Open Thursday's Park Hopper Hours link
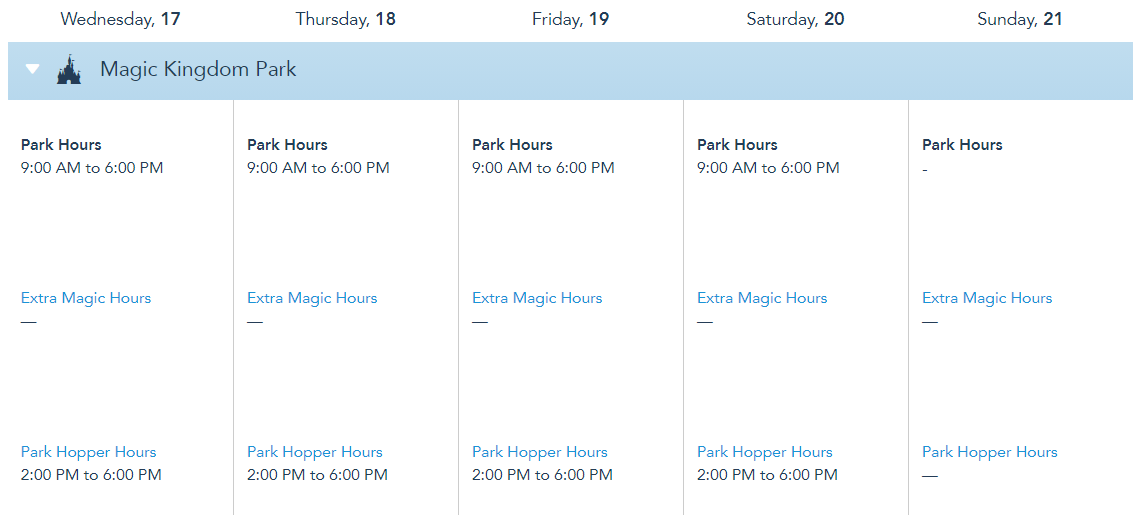The image size is (1142, 515). pos(315,452)
